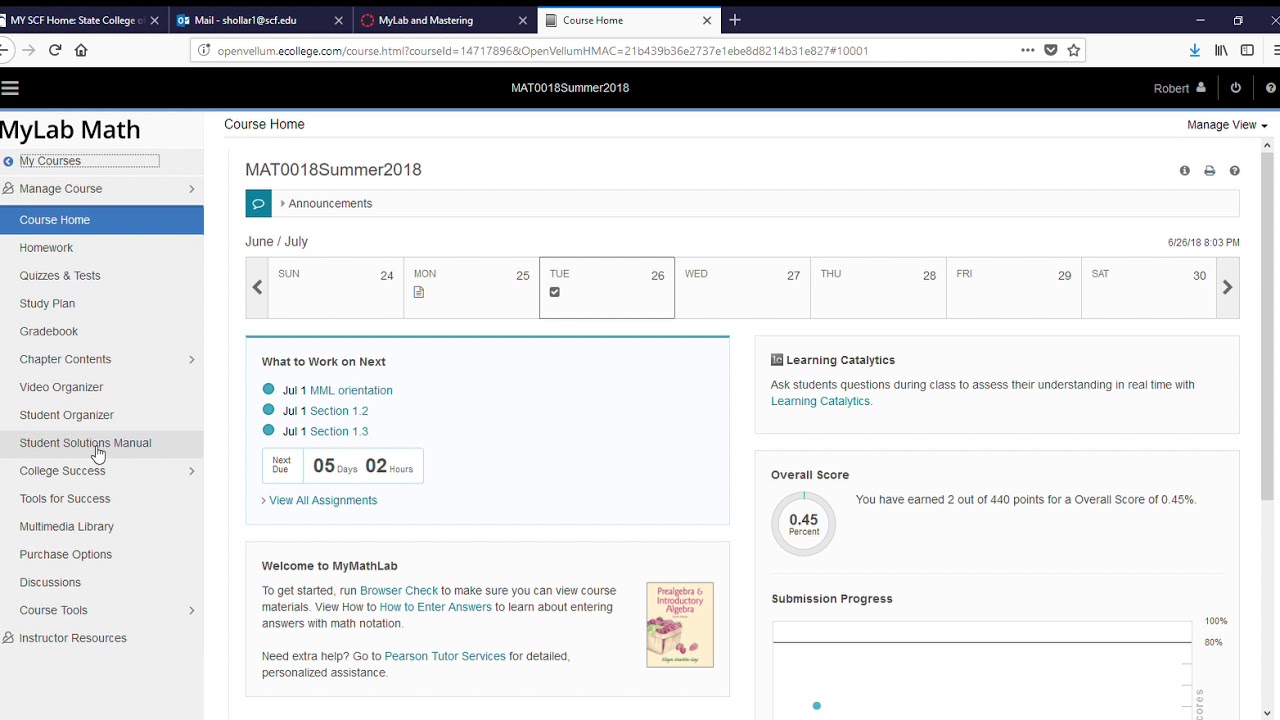
Task: Click the View All Assignments link
Action: coord(323,500)
